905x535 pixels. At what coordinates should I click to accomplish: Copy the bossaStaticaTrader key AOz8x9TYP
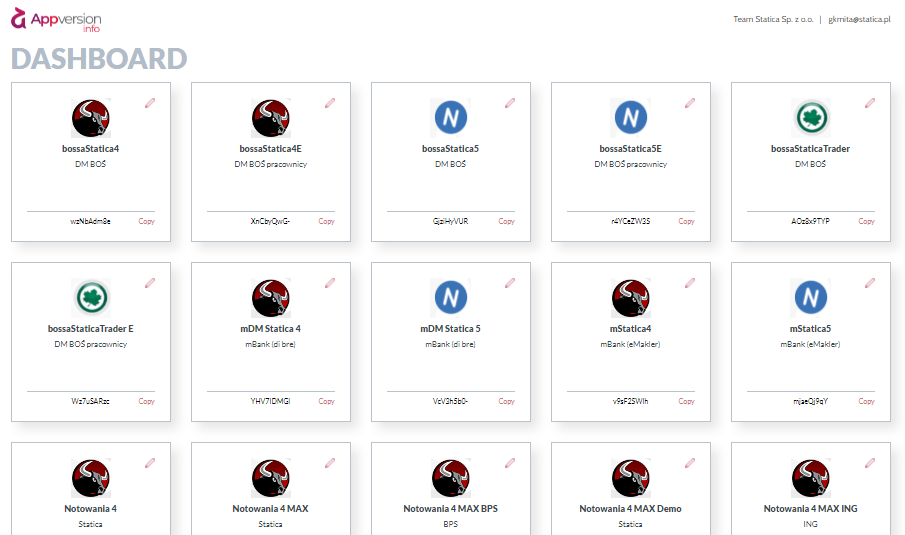867,221
